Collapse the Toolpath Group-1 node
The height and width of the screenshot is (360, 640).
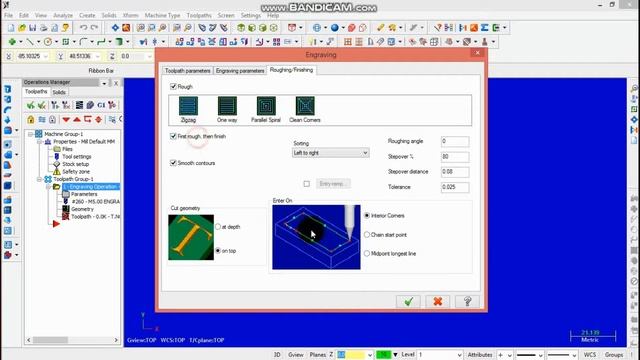[40, 179]
